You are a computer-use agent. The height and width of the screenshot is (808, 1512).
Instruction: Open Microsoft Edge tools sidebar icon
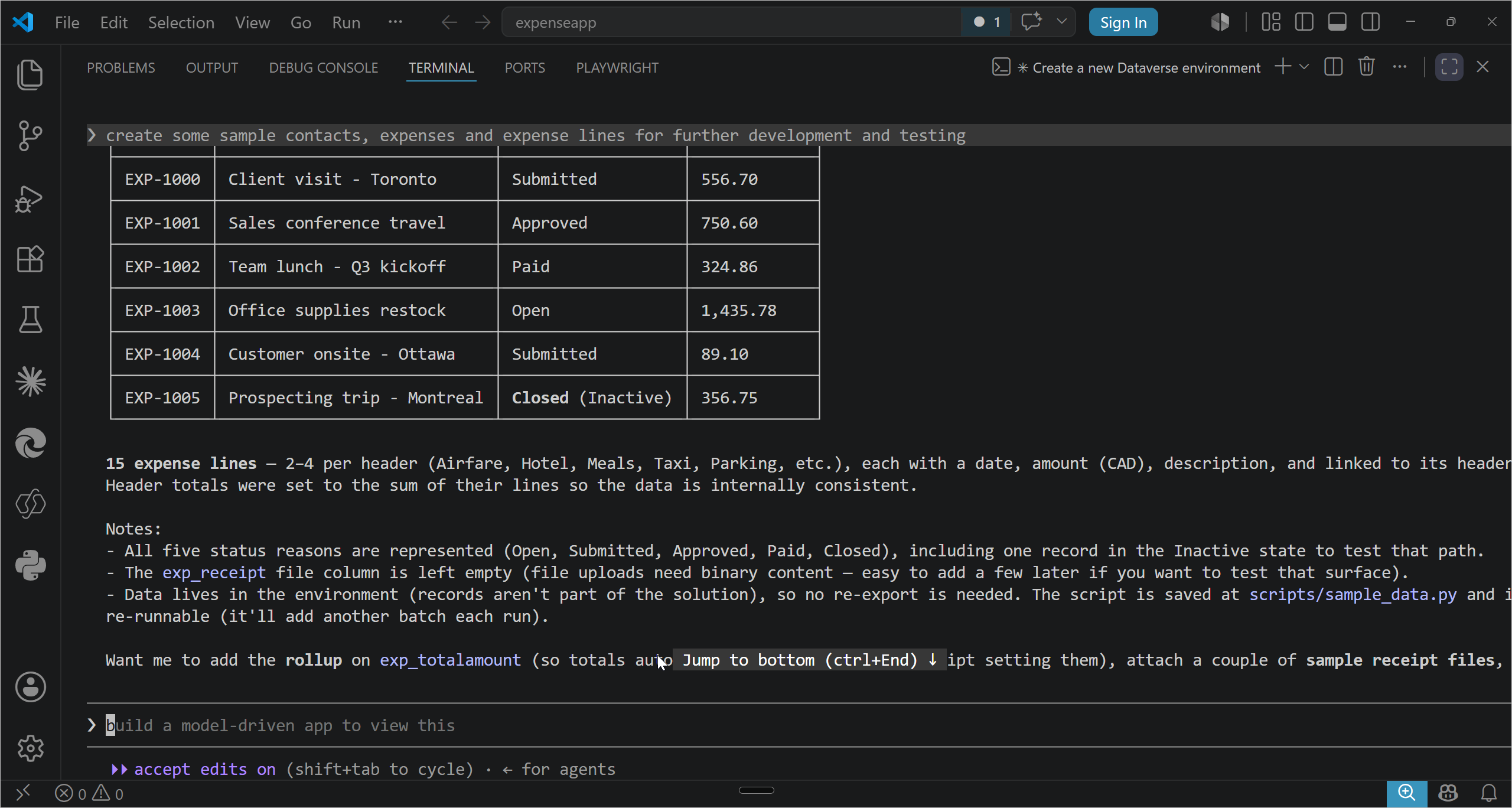pos(30,443)
